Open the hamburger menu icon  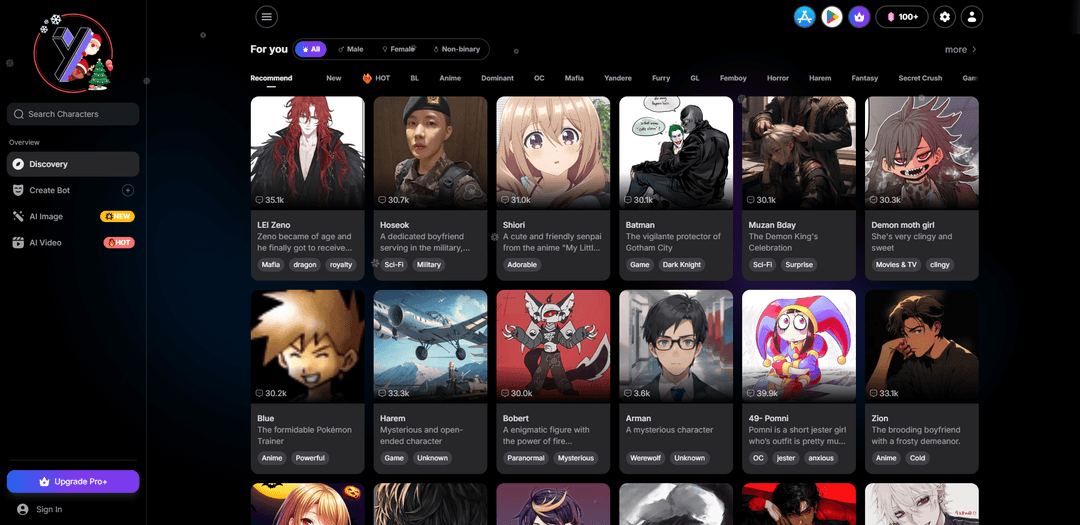[266, 17]
